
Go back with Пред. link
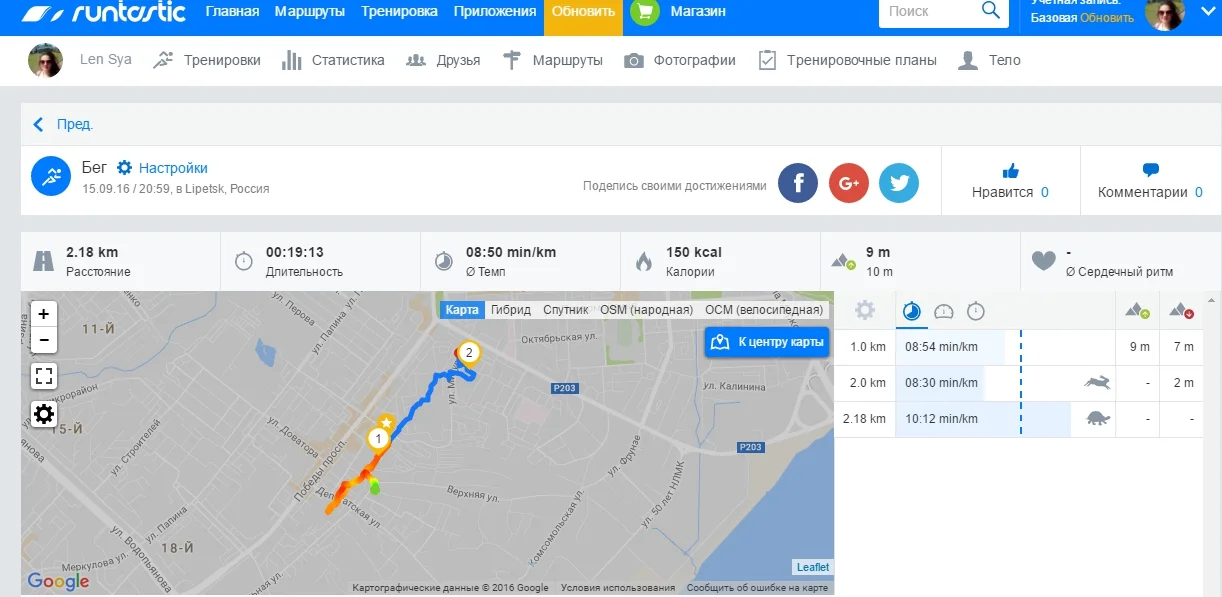(63, 124)
